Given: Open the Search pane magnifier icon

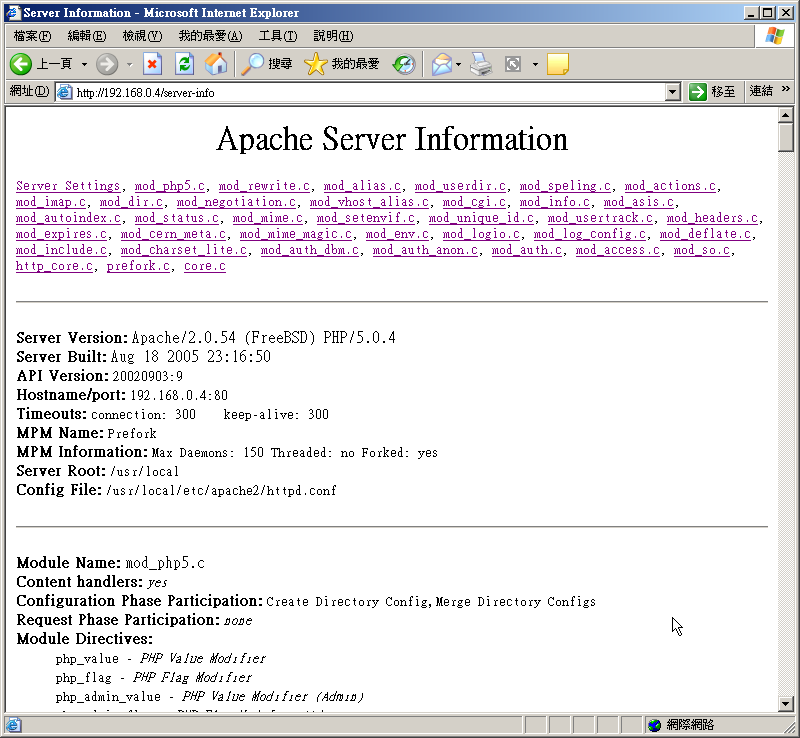Looking at the screenshot, I should click(x=254, y=64).
